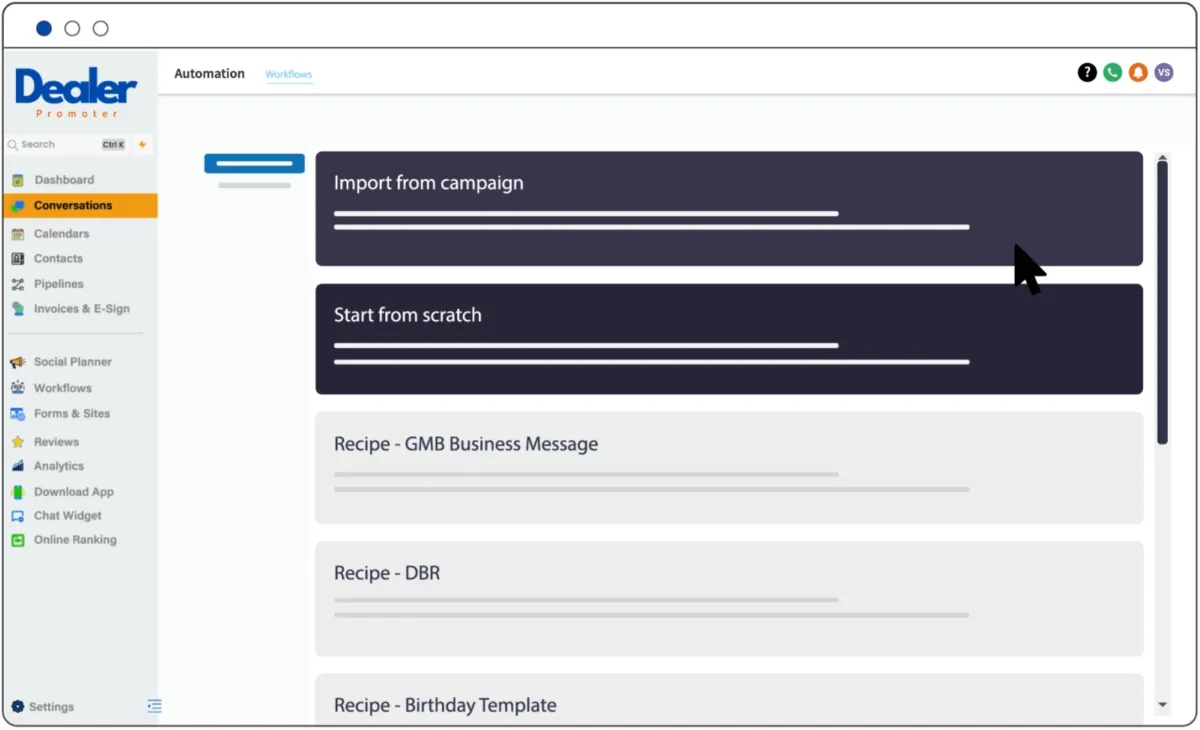The height and width of the screenshot is (730, 1200).
Task: Open the Chat Widget icon
Action: click(x=17, y=516)
